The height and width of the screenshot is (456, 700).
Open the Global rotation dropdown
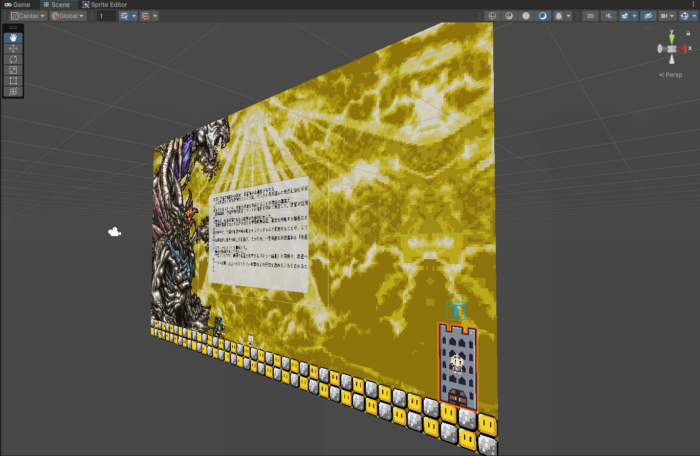tap(68, 16)
